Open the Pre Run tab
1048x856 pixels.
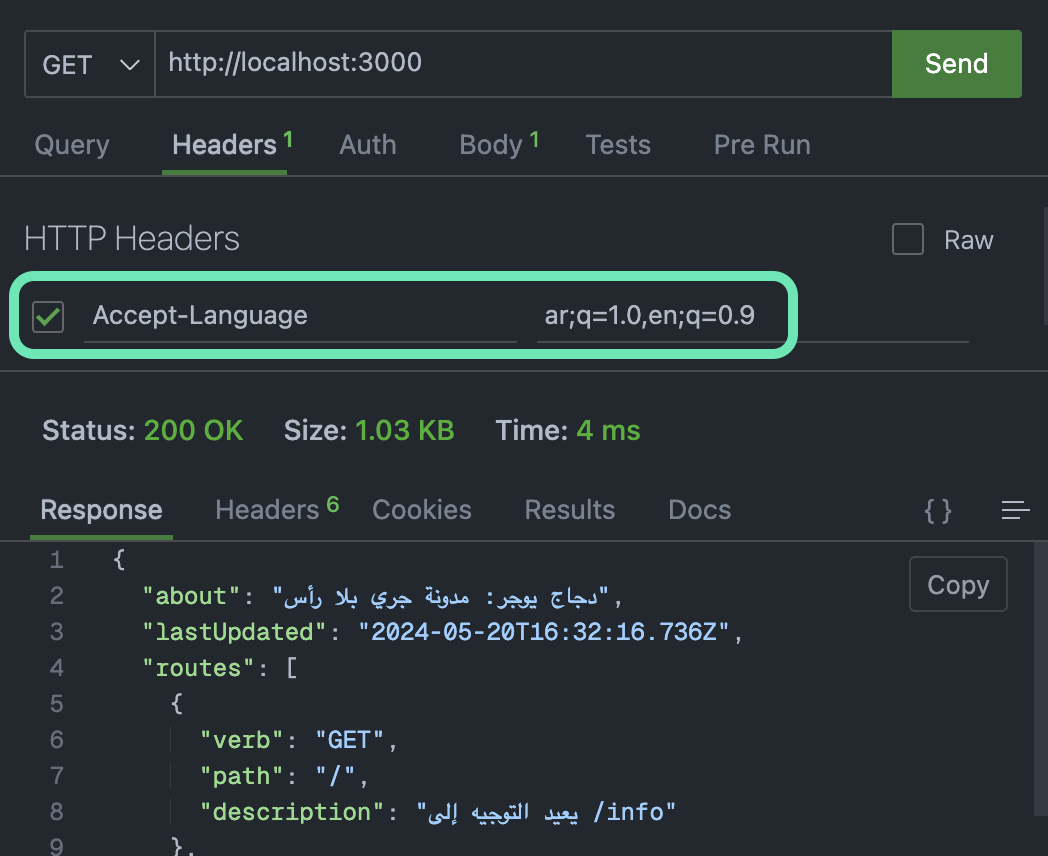(761, 145)
